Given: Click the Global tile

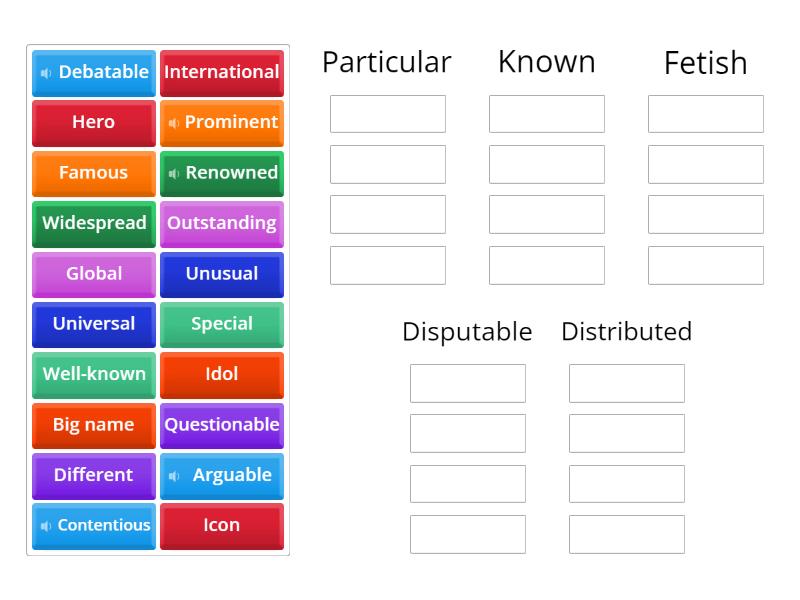Looking at the screenshot, I should (x=93, y=274).
